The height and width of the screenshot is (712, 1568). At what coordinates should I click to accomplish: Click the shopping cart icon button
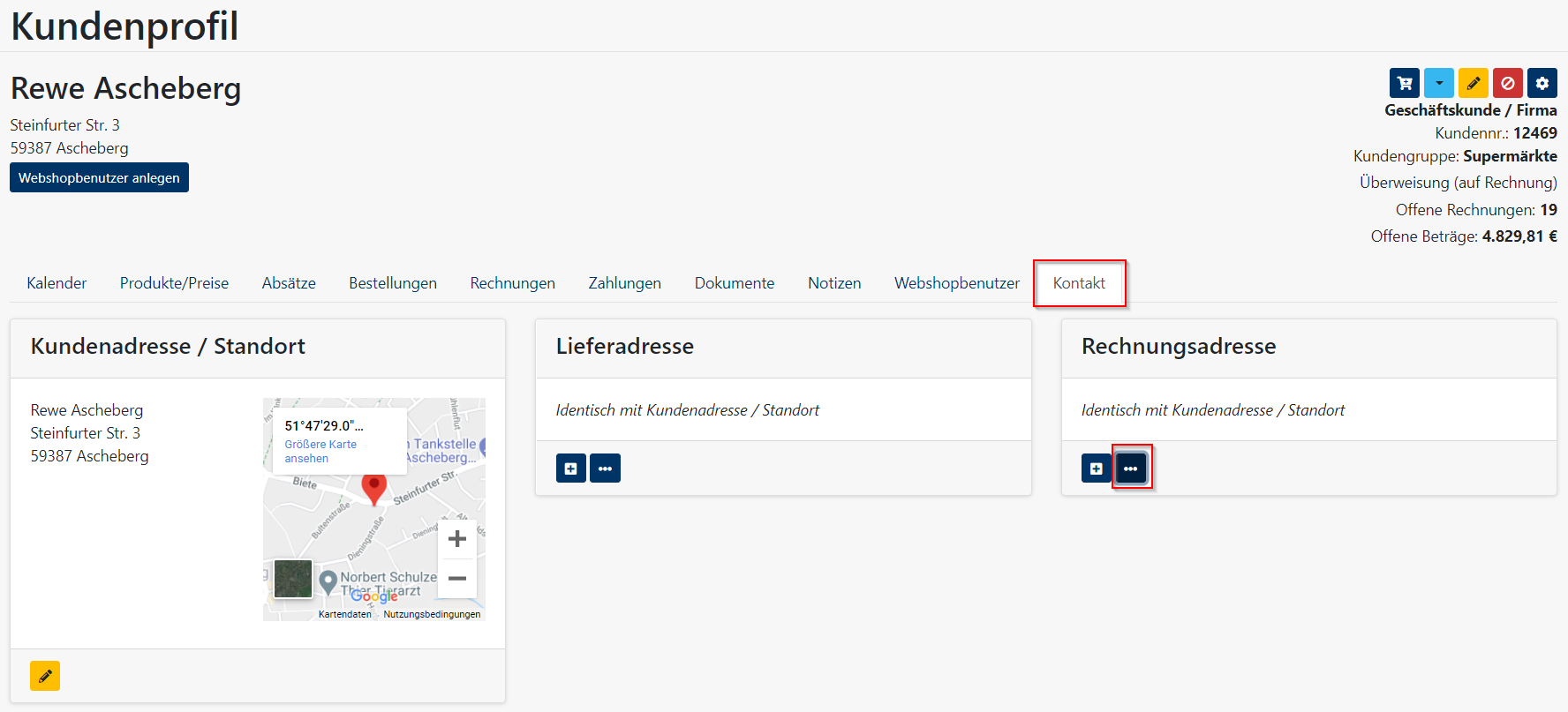click(x=1404, y=83)
